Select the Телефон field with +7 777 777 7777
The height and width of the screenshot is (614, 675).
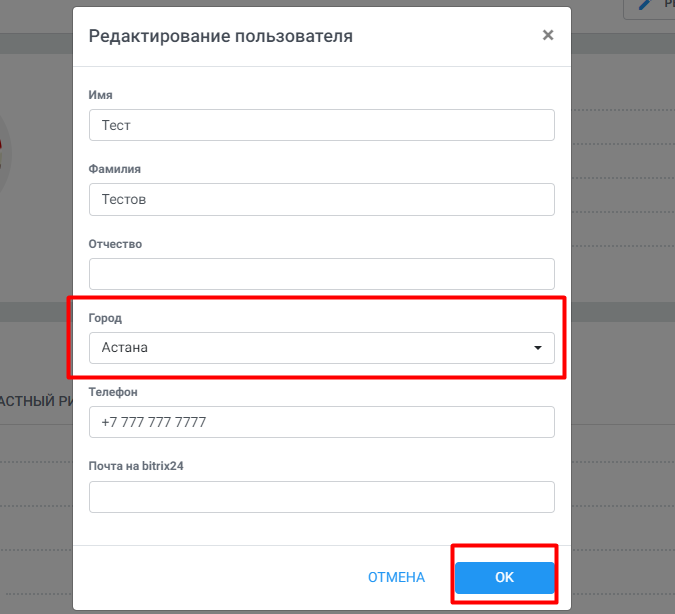(x=322, y=422)
